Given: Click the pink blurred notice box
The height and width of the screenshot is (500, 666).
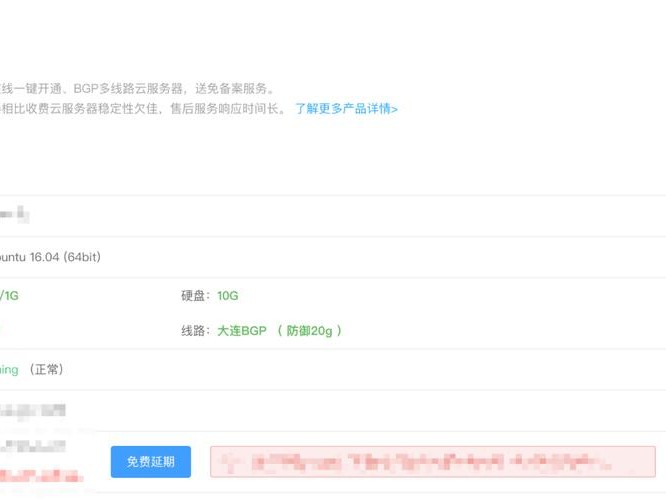Looking at the screenshot, I should (x=433, y=462).
